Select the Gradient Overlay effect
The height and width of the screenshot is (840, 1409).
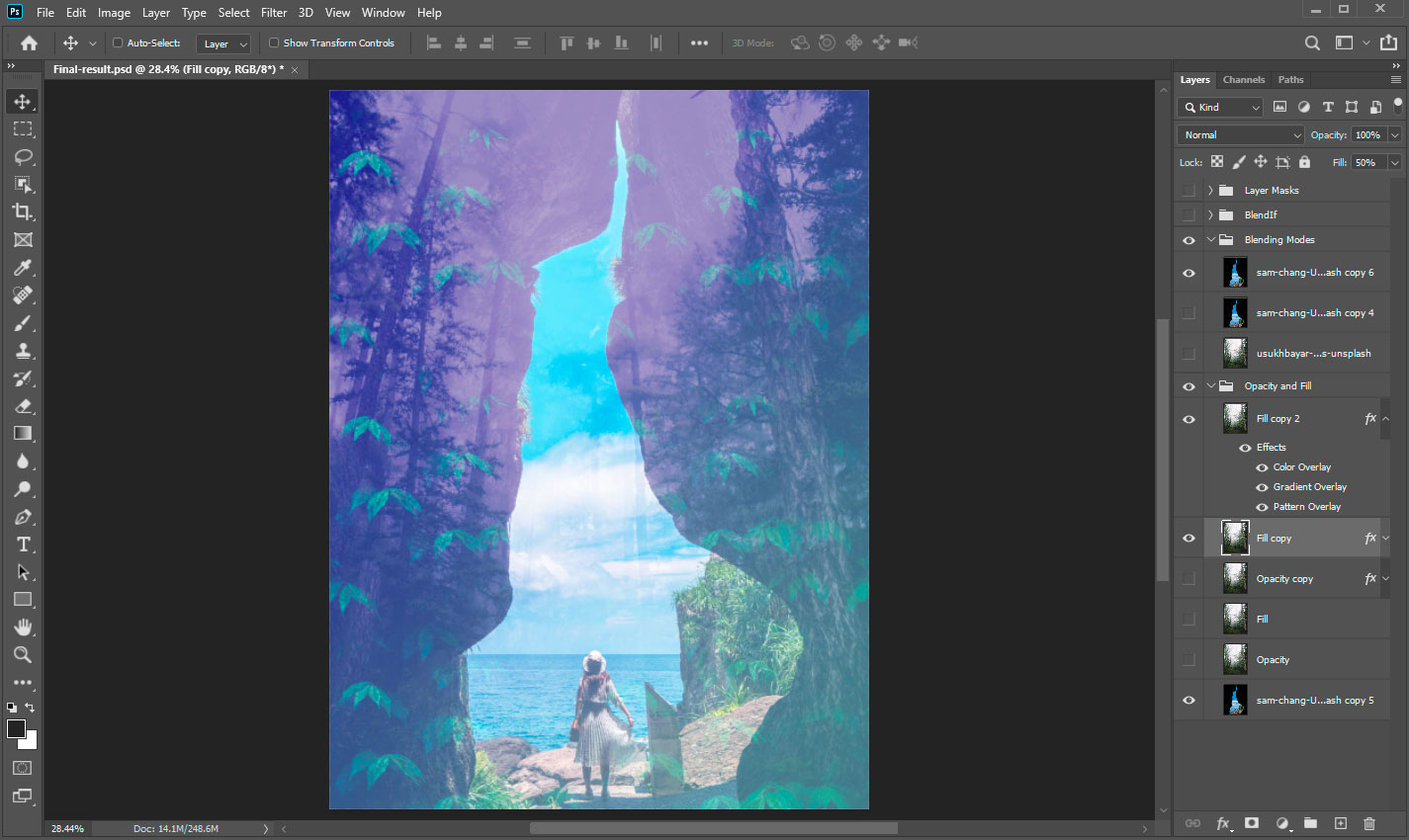[1309, 486]
